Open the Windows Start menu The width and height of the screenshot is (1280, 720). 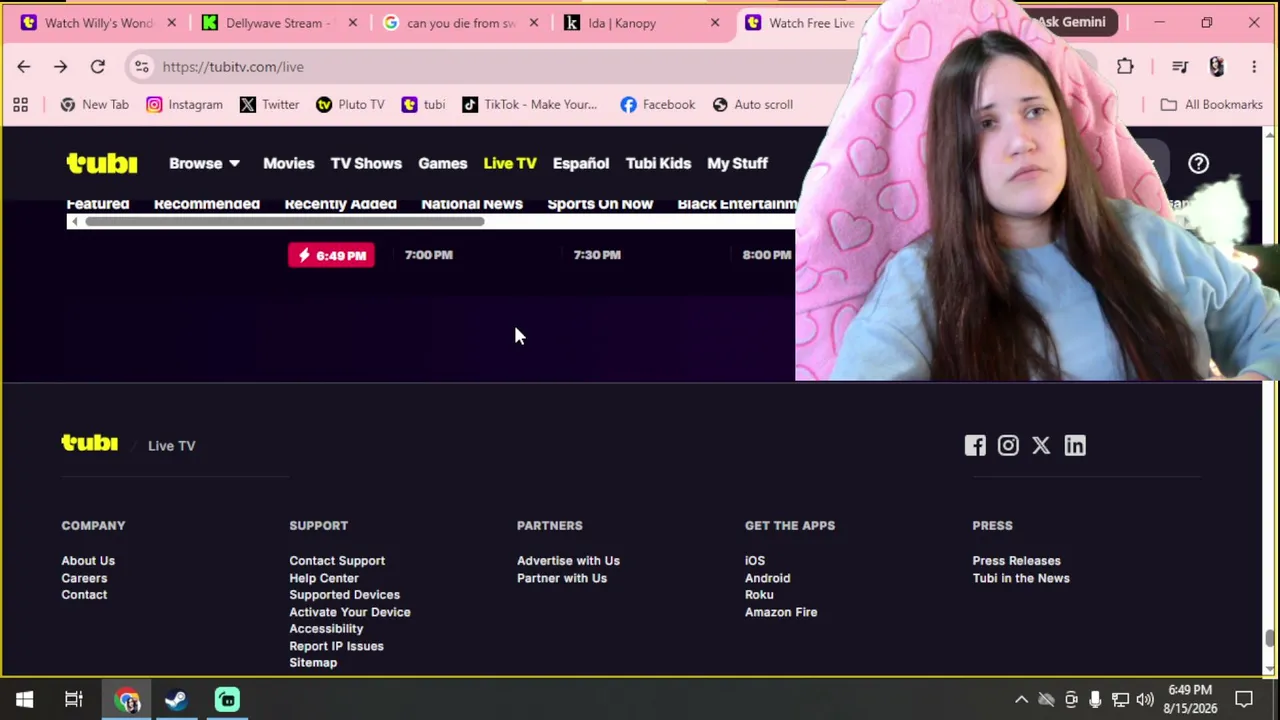[24, 700]
